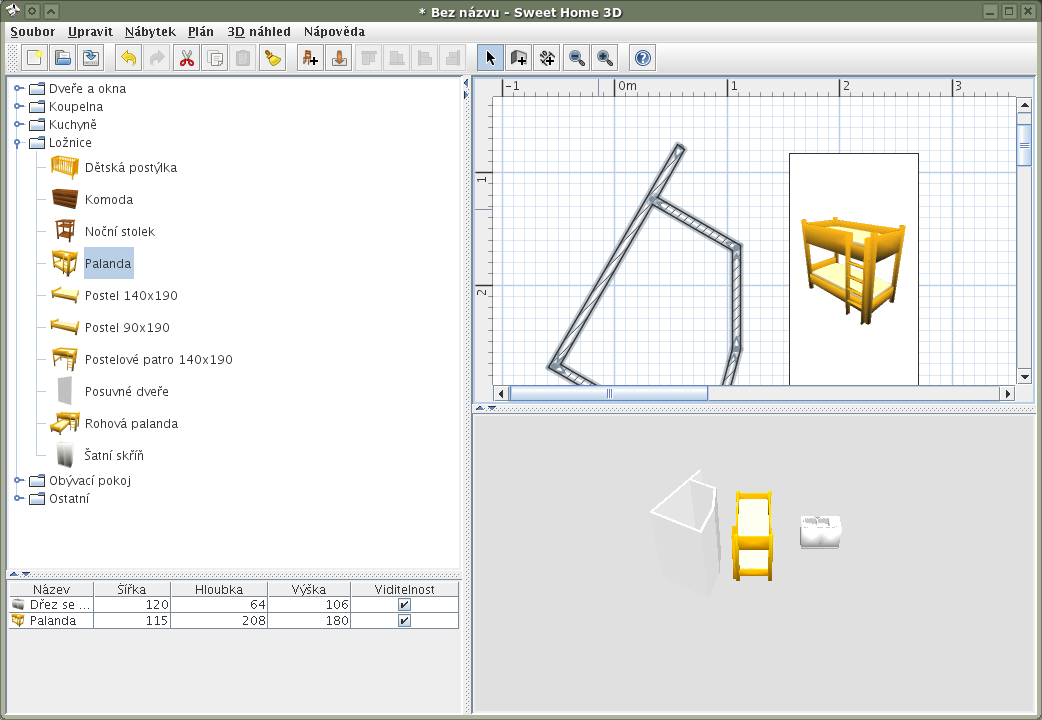
Task: Click the Zoom in magnifier icon
Action: [x=604, y=59]
